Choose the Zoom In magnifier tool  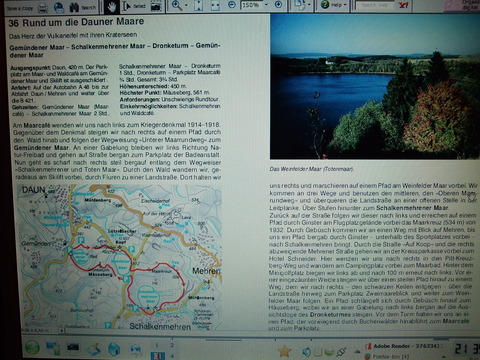point(177,5)
